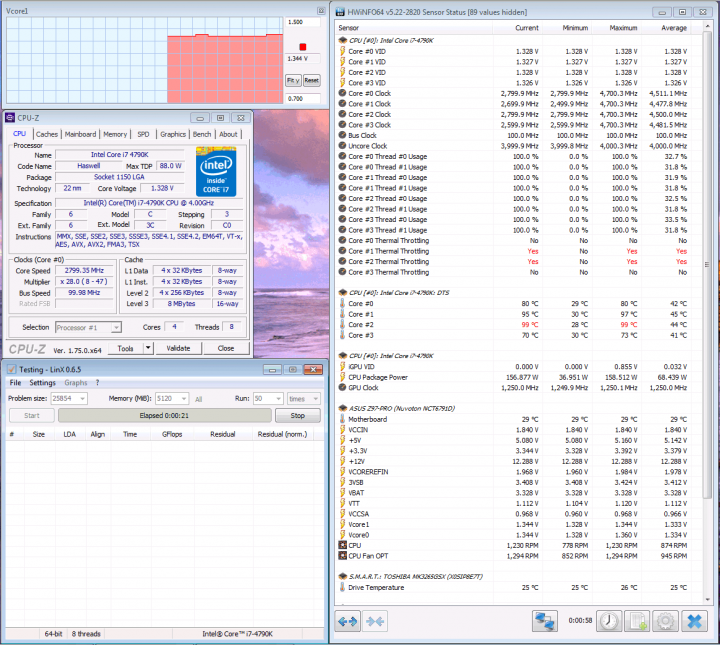Click the Close button in CPU-Z
Image resolution: width=720 pixels, height=645 pixels.
[x=226, y=348]
